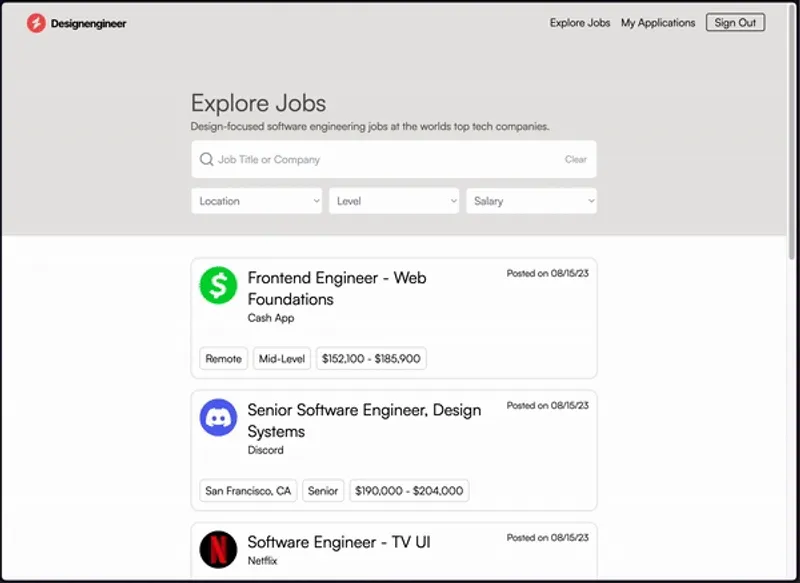The width and height of the screenshot is (800, 583).
Task: Click the San Francisco, CA tag
Action: [248, 491]
